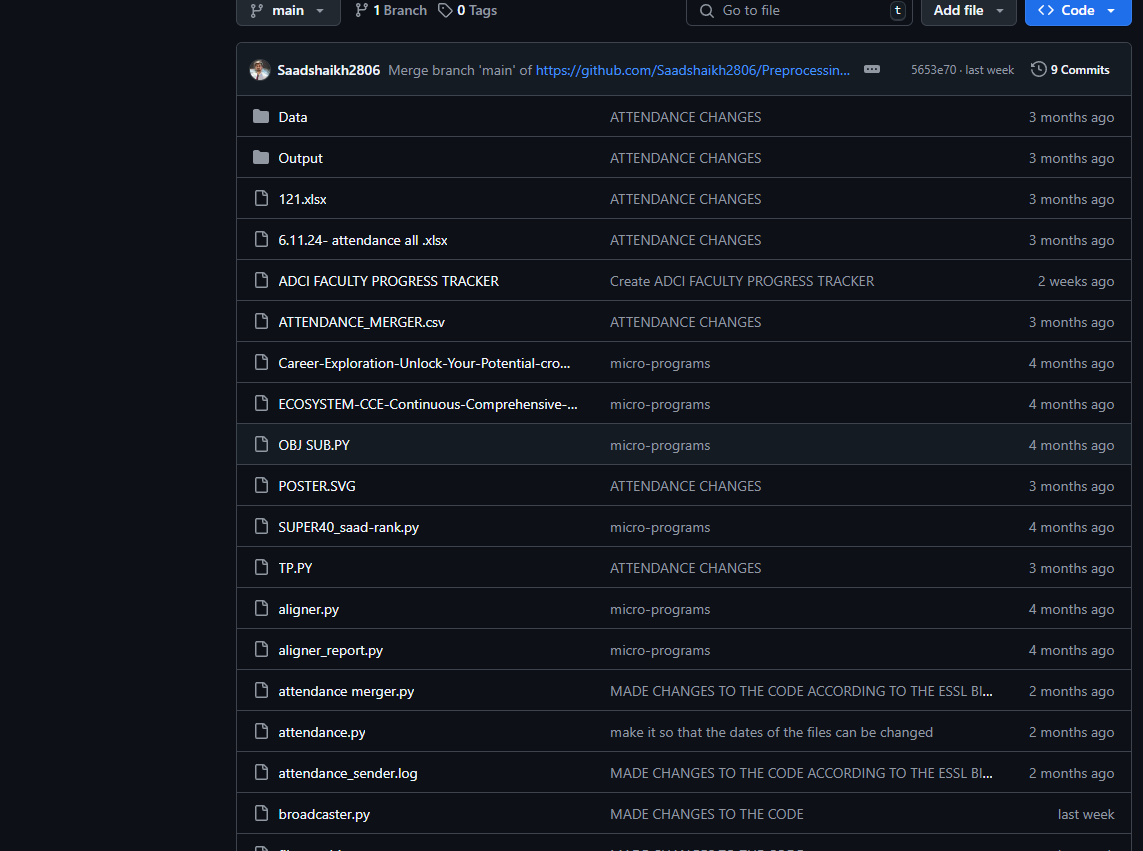1143x851 pixels.
Task: Click file icon for POSTER.SVG
Action: [261, 485]
